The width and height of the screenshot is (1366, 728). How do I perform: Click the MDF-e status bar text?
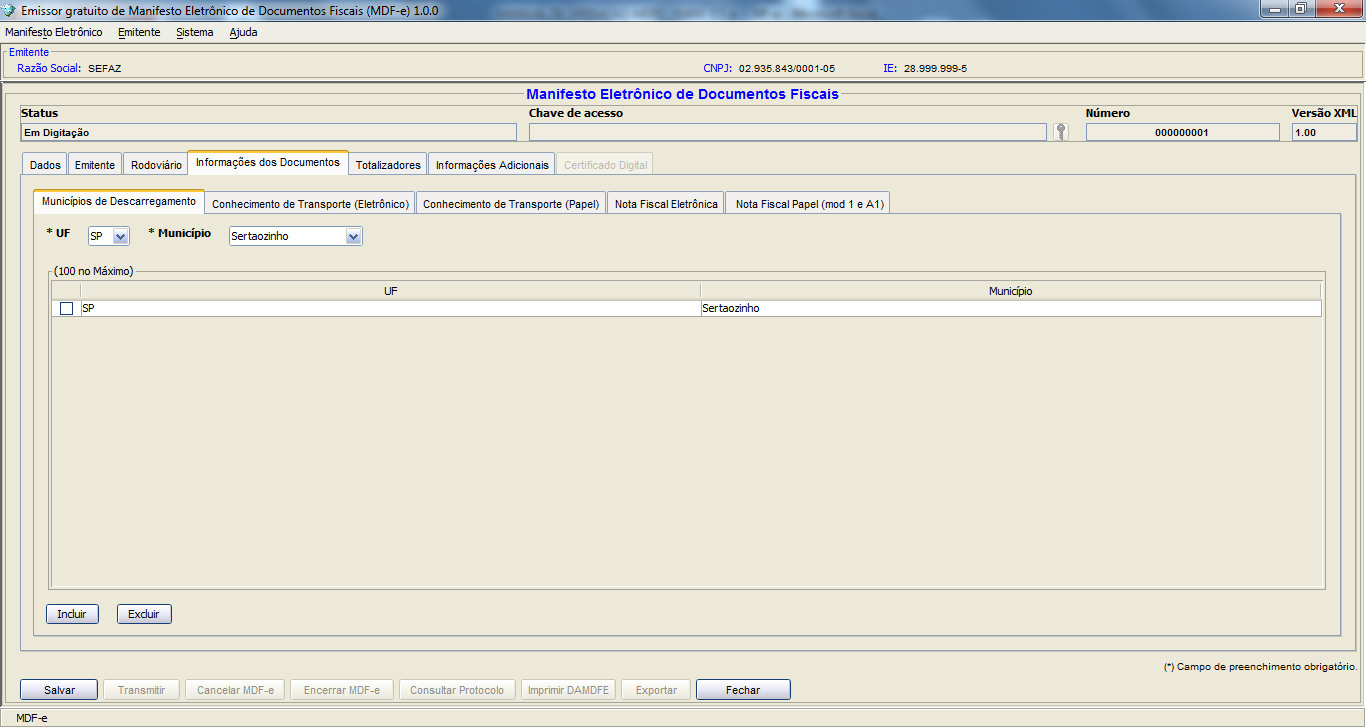(x=31, y=718)
